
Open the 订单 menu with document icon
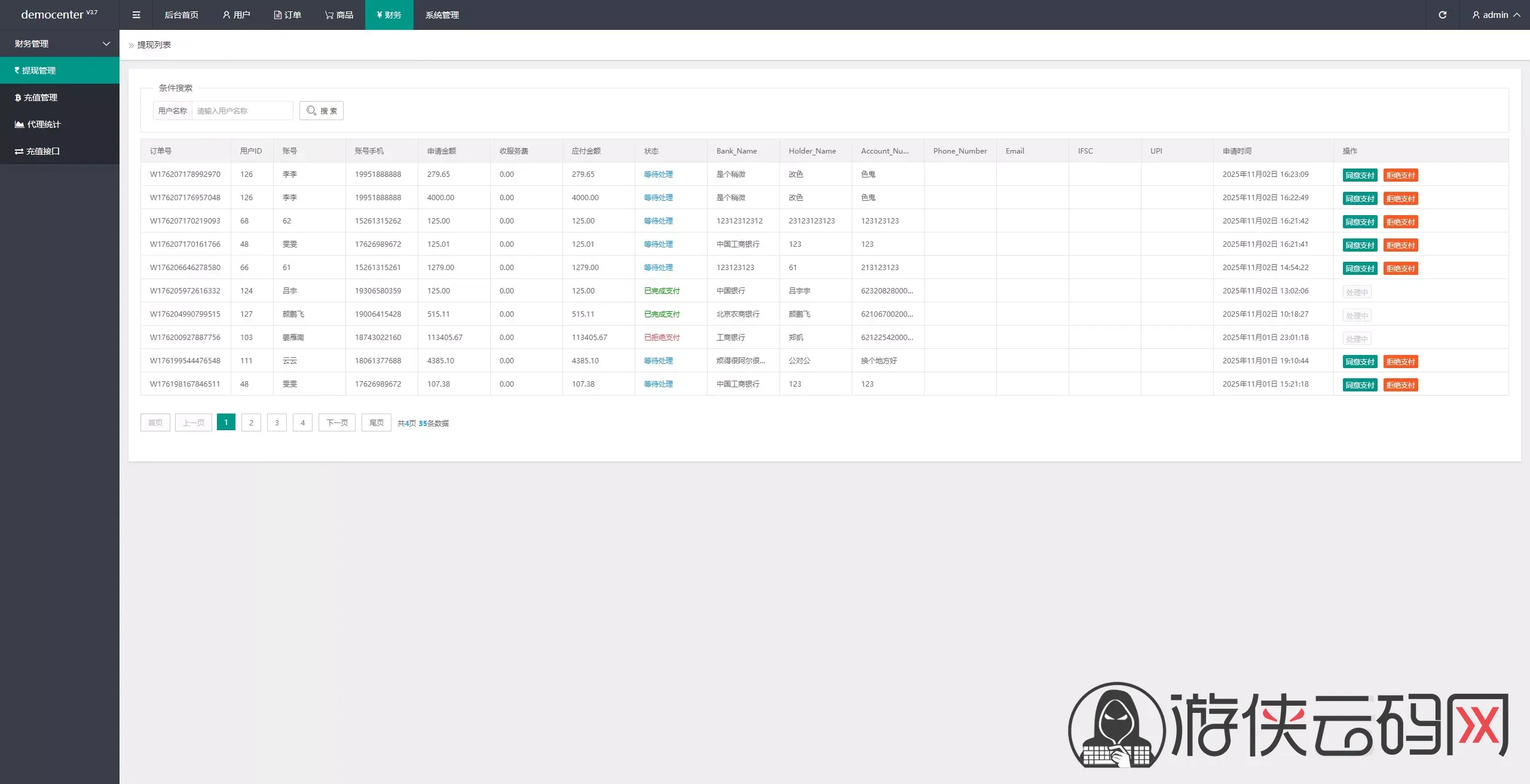pyautogui.click(x=287, y=15)
